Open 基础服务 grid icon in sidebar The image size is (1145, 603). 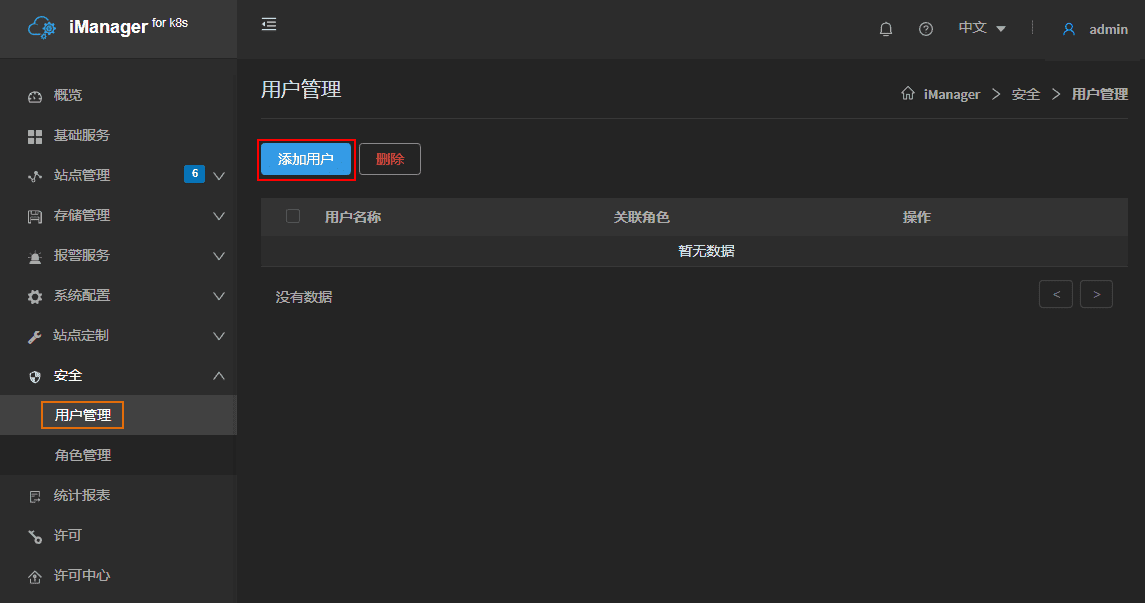pos(35,136)
